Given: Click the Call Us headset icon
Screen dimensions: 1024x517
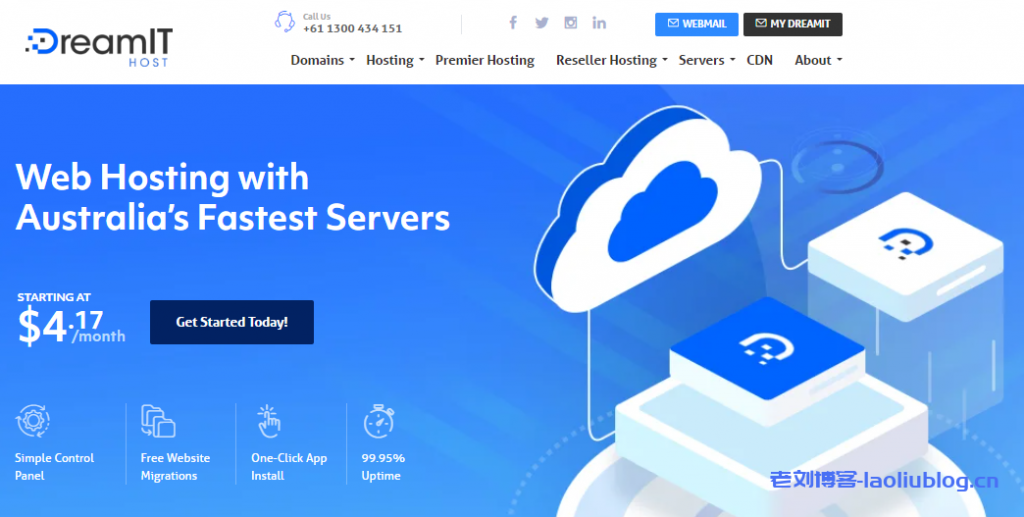Looking at the screenshot, I should coord(285,22).
